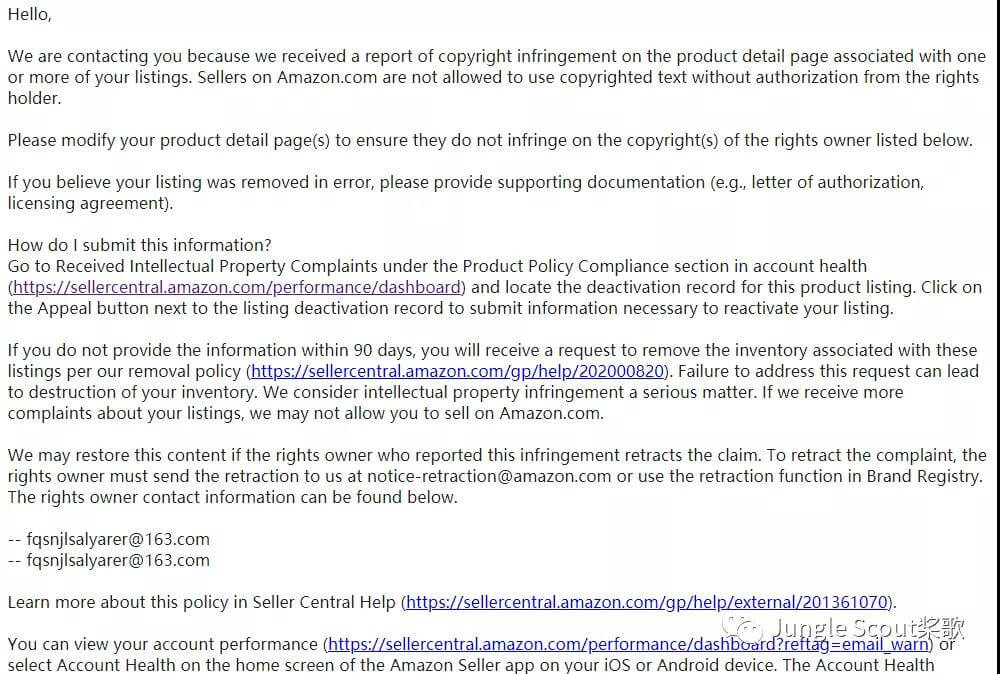Click the "Hello," greeting line

(x=29, y=15)
